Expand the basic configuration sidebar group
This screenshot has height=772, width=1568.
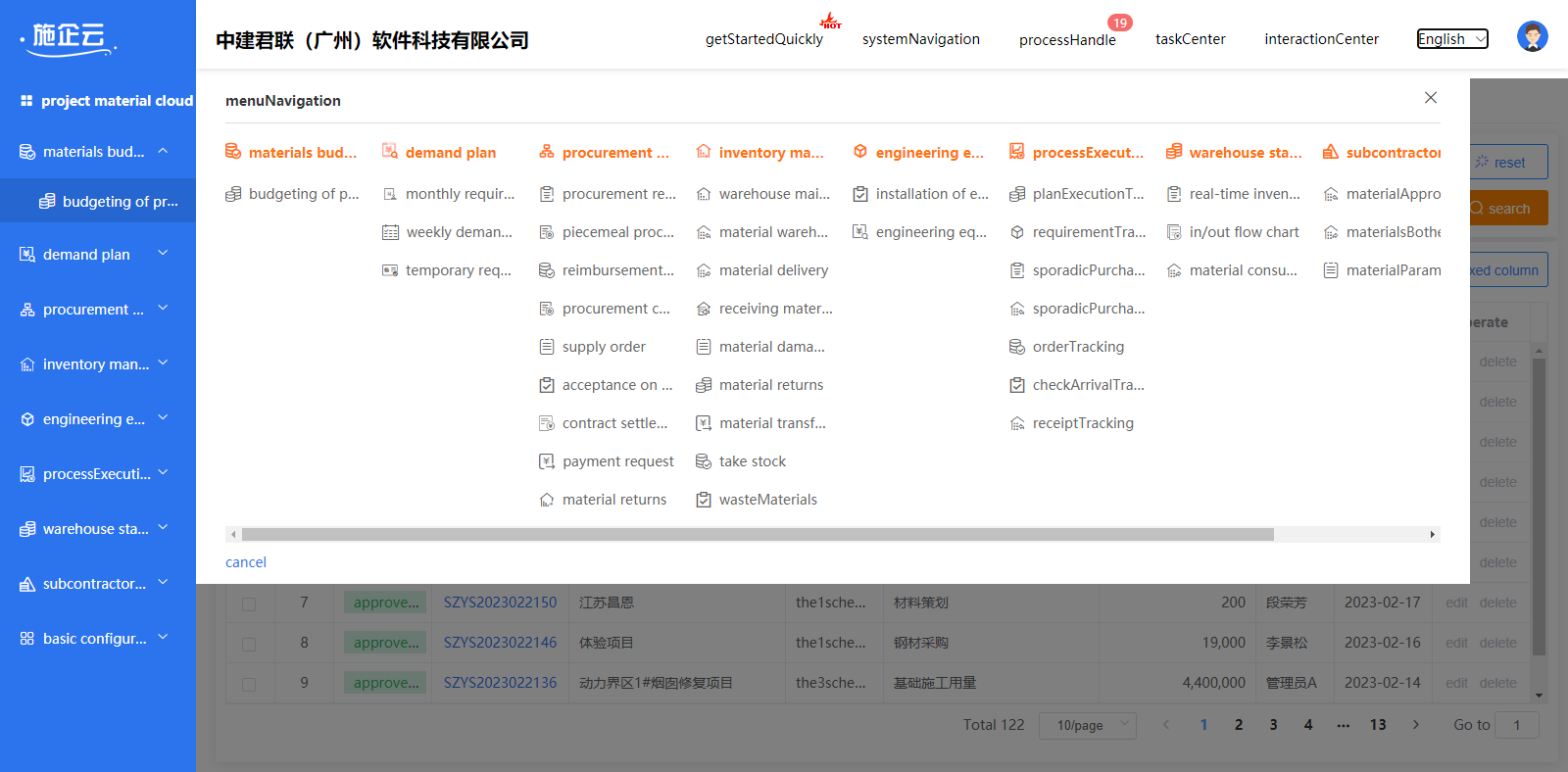coord(163,637)
